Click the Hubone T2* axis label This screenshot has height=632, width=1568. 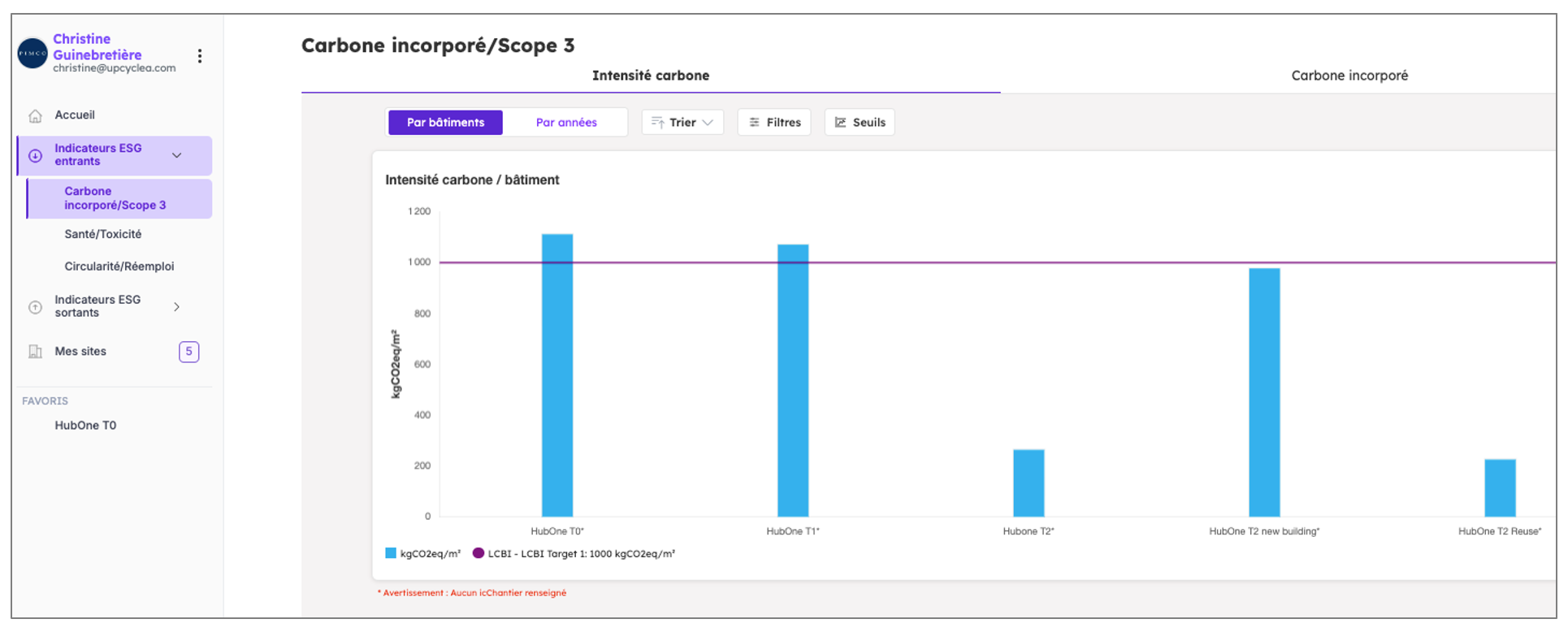[x=1029, y=531]
